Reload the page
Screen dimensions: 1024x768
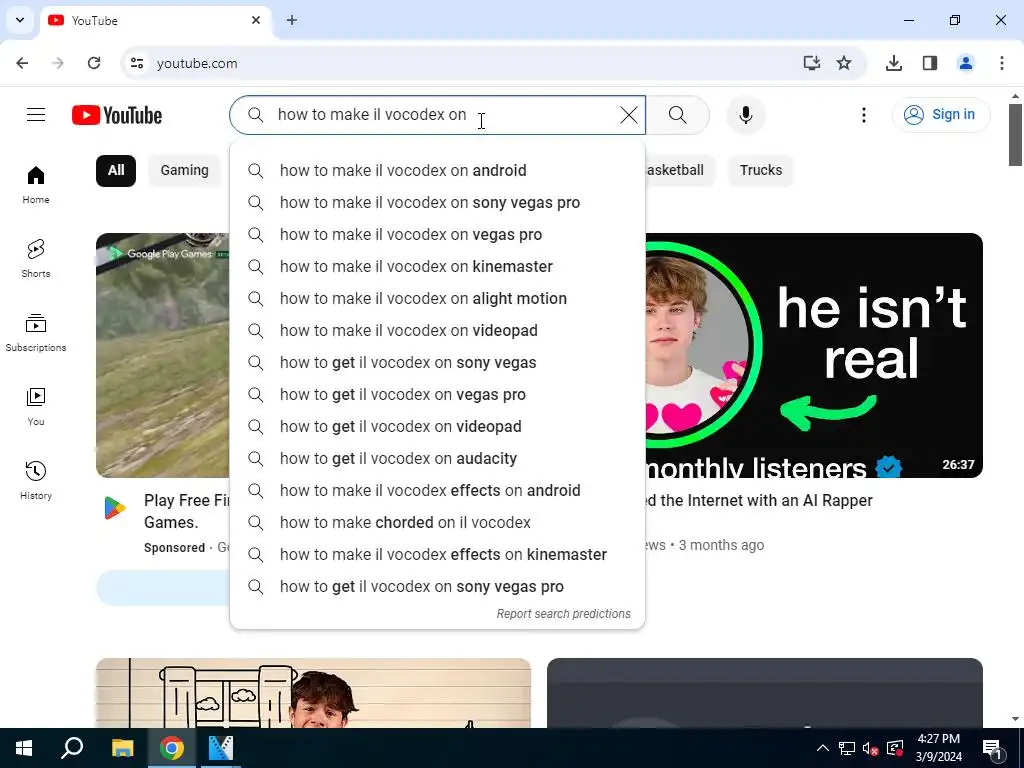pyautogui.click(x=94, y=63)
